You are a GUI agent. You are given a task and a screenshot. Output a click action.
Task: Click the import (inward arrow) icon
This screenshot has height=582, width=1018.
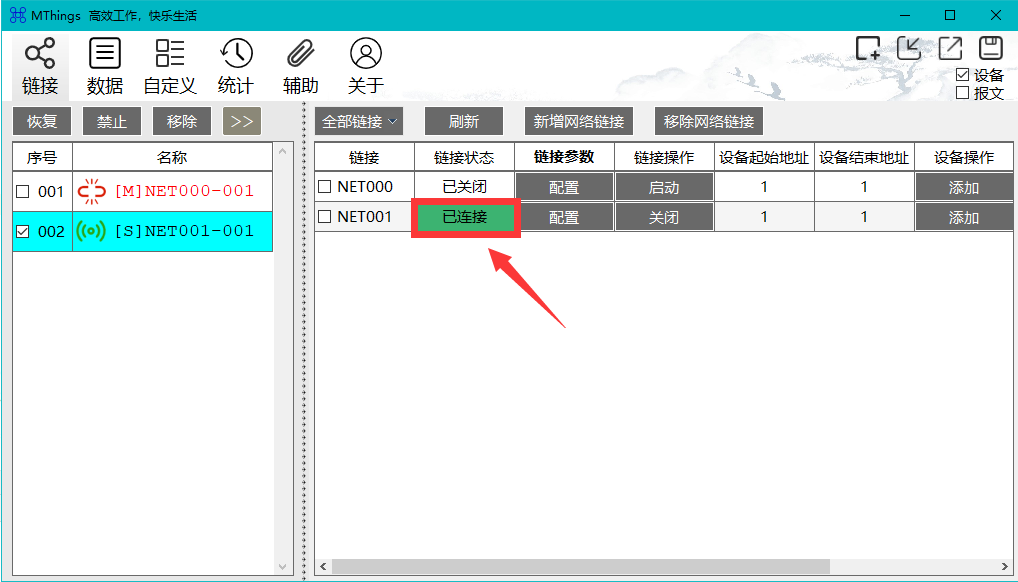[x=908, y=47]
